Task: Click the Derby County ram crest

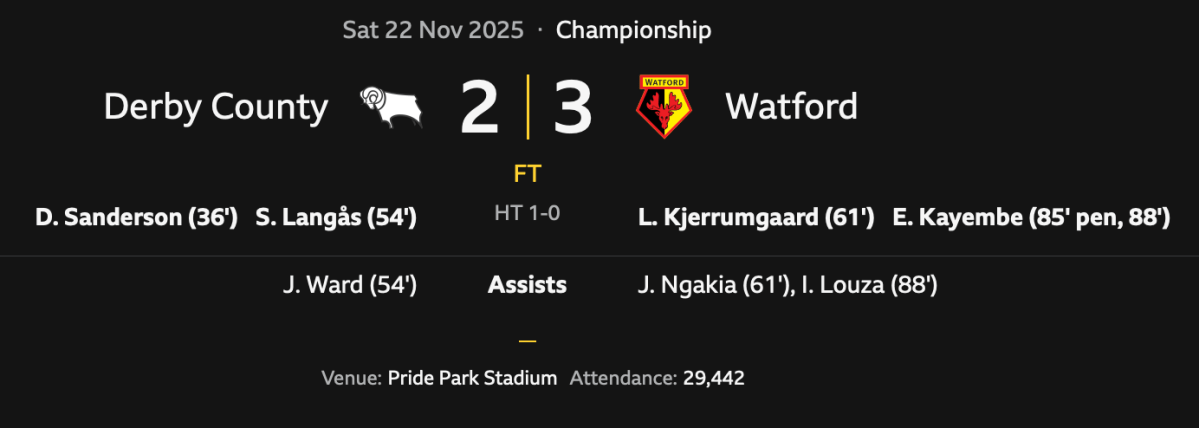Action: [x=391, y=107]
